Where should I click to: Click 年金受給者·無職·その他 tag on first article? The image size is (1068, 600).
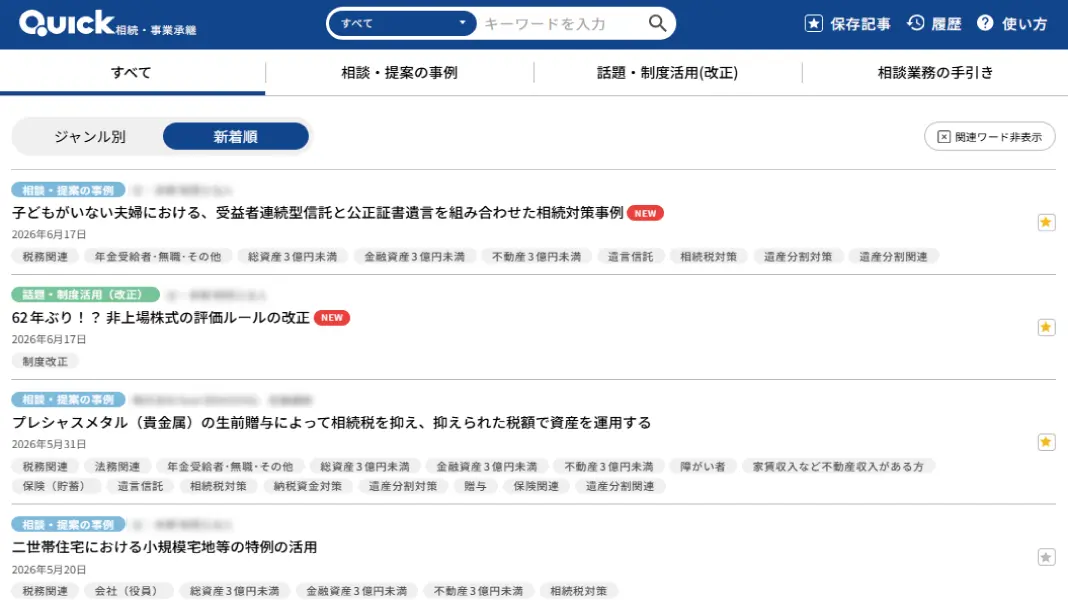158,257
